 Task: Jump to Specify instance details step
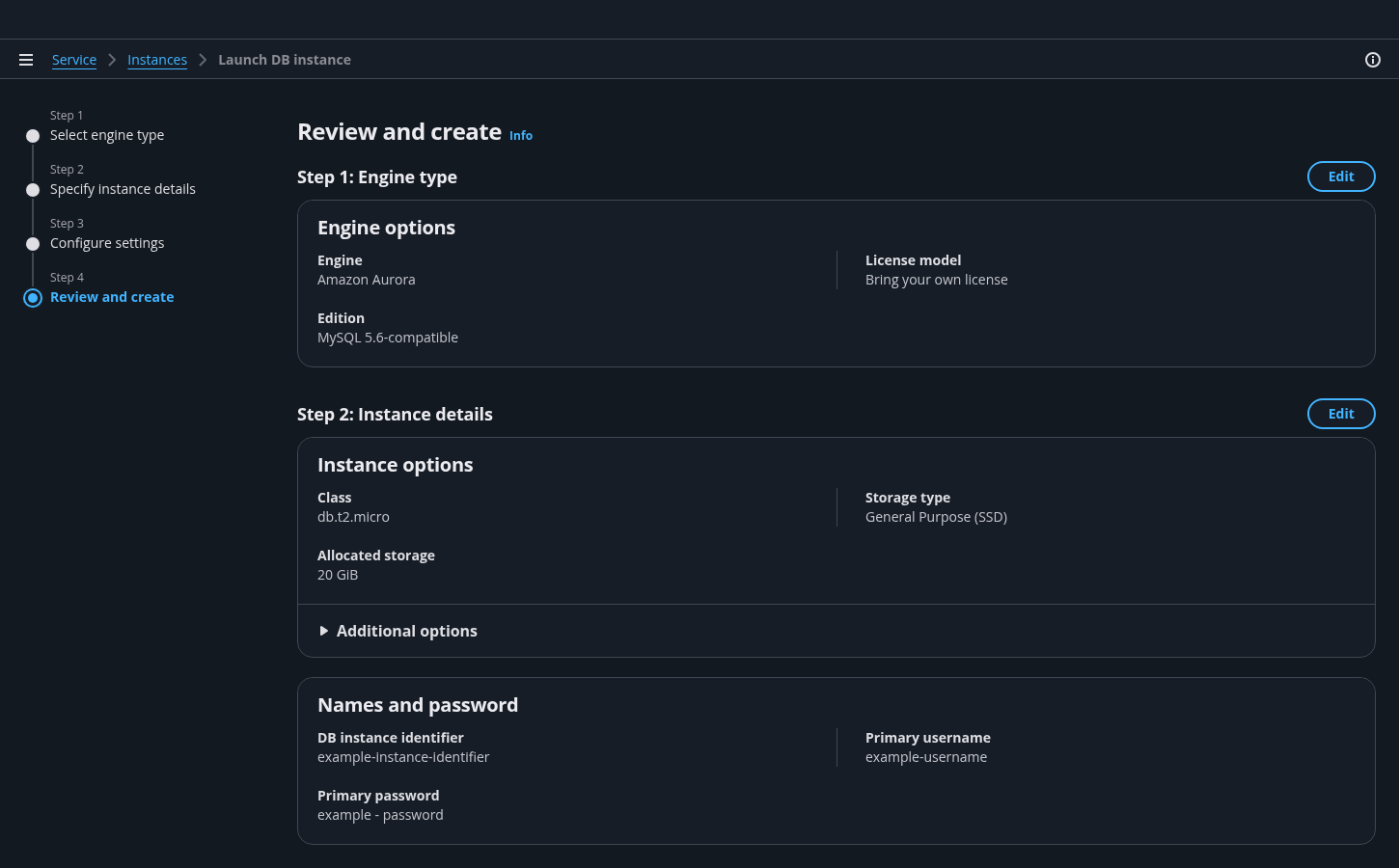pyautogui.click(x=123, y=189)
